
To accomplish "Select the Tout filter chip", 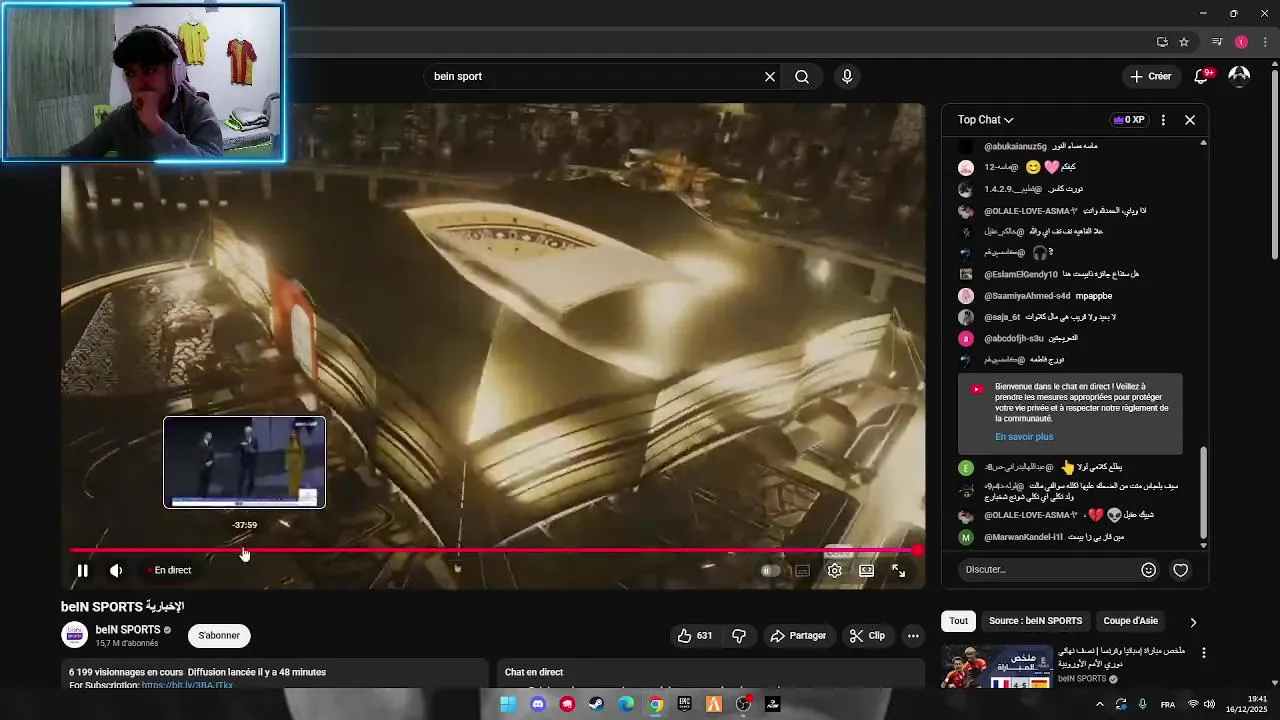I will coord(958,621).
